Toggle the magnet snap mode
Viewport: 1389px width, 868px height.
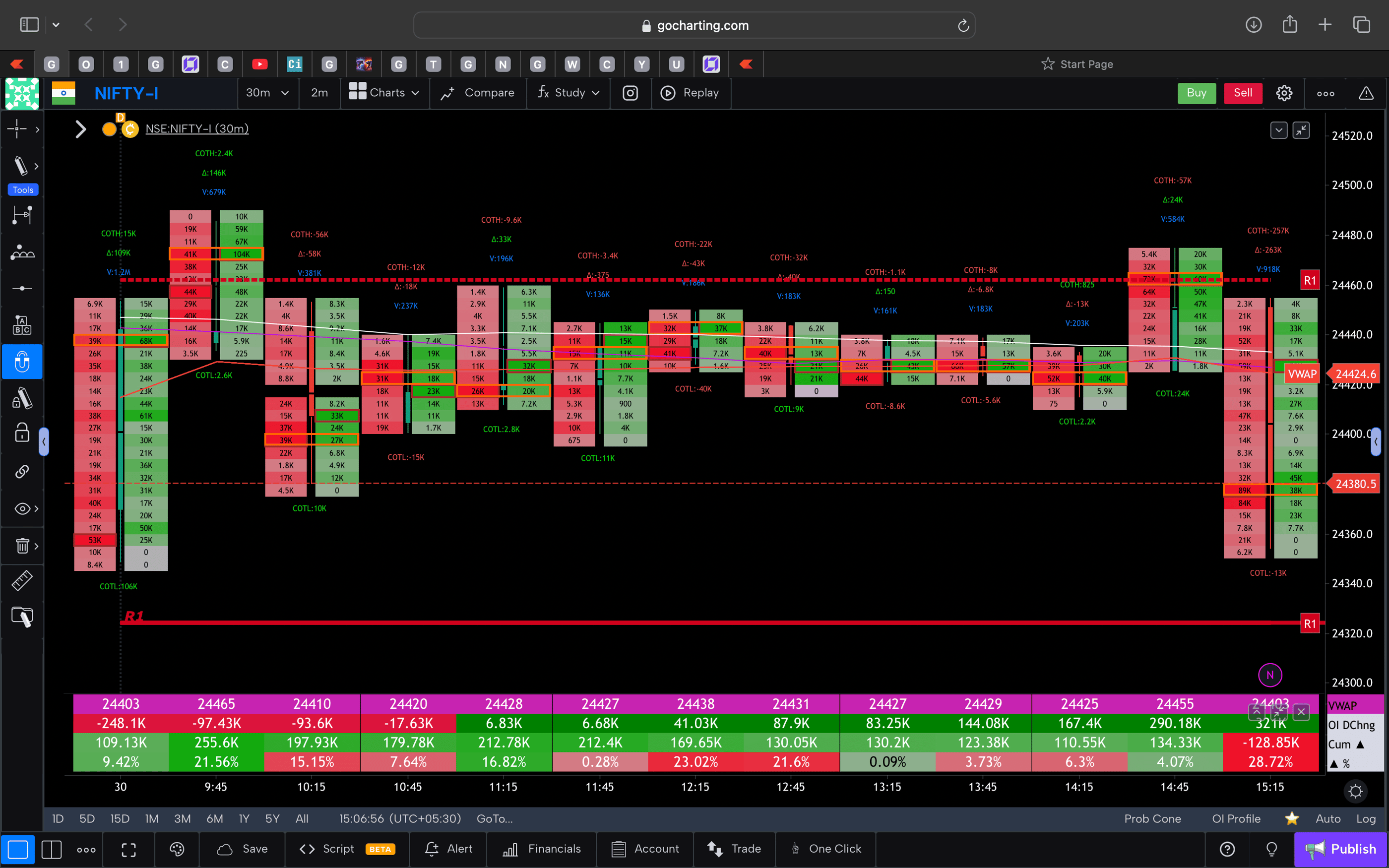[x=22, y=362]
